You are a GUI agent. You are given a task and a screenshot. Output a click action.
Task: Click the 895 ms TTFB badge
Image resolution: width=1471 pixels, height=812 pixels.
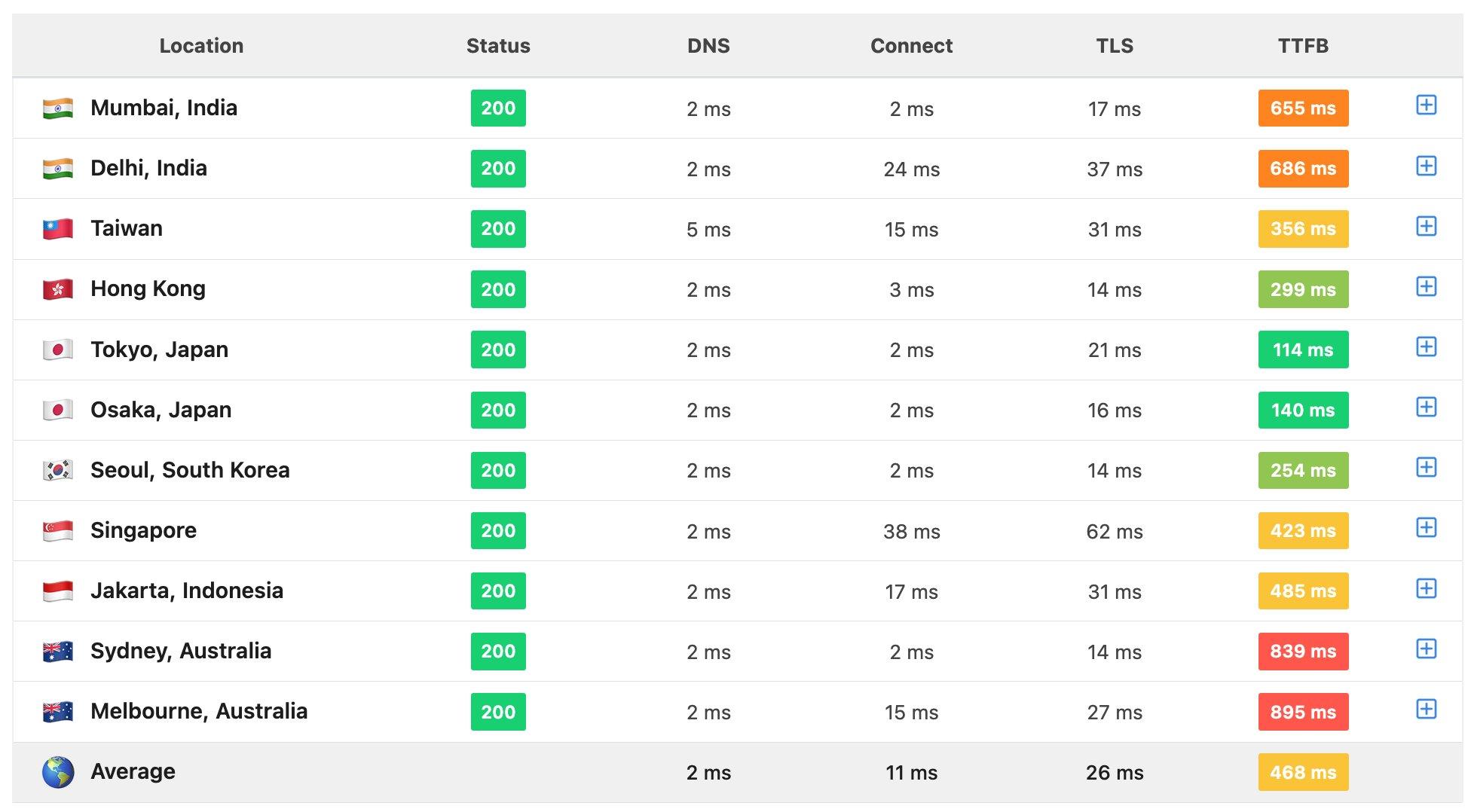pyautogui.click(x=1302, y=712)
